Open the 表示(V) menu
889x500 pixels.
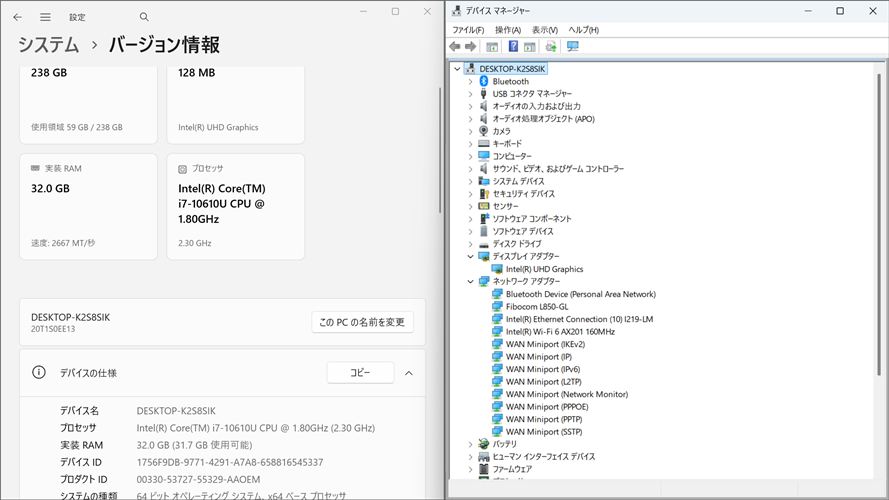coord(545,30)
